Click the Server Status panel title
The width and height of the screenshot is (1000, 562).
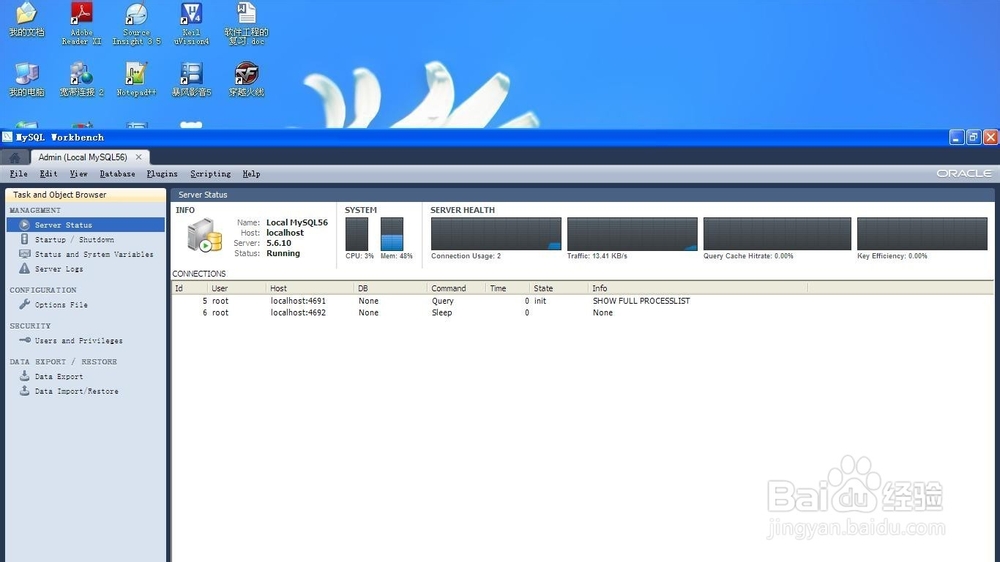[x=203, y=195]
